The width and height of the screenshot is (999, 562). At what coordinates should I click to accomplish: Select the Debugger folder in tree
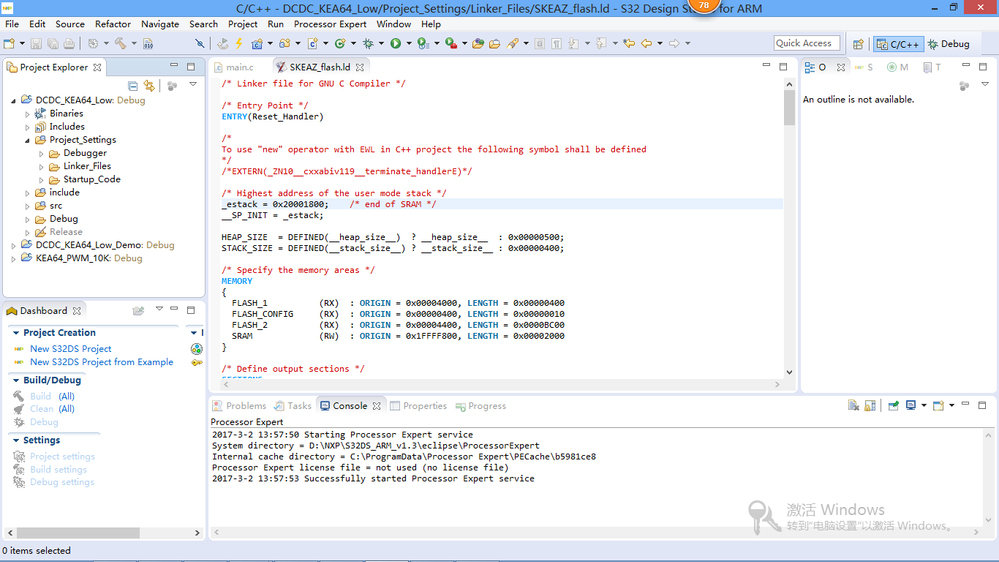coord(85,153)
